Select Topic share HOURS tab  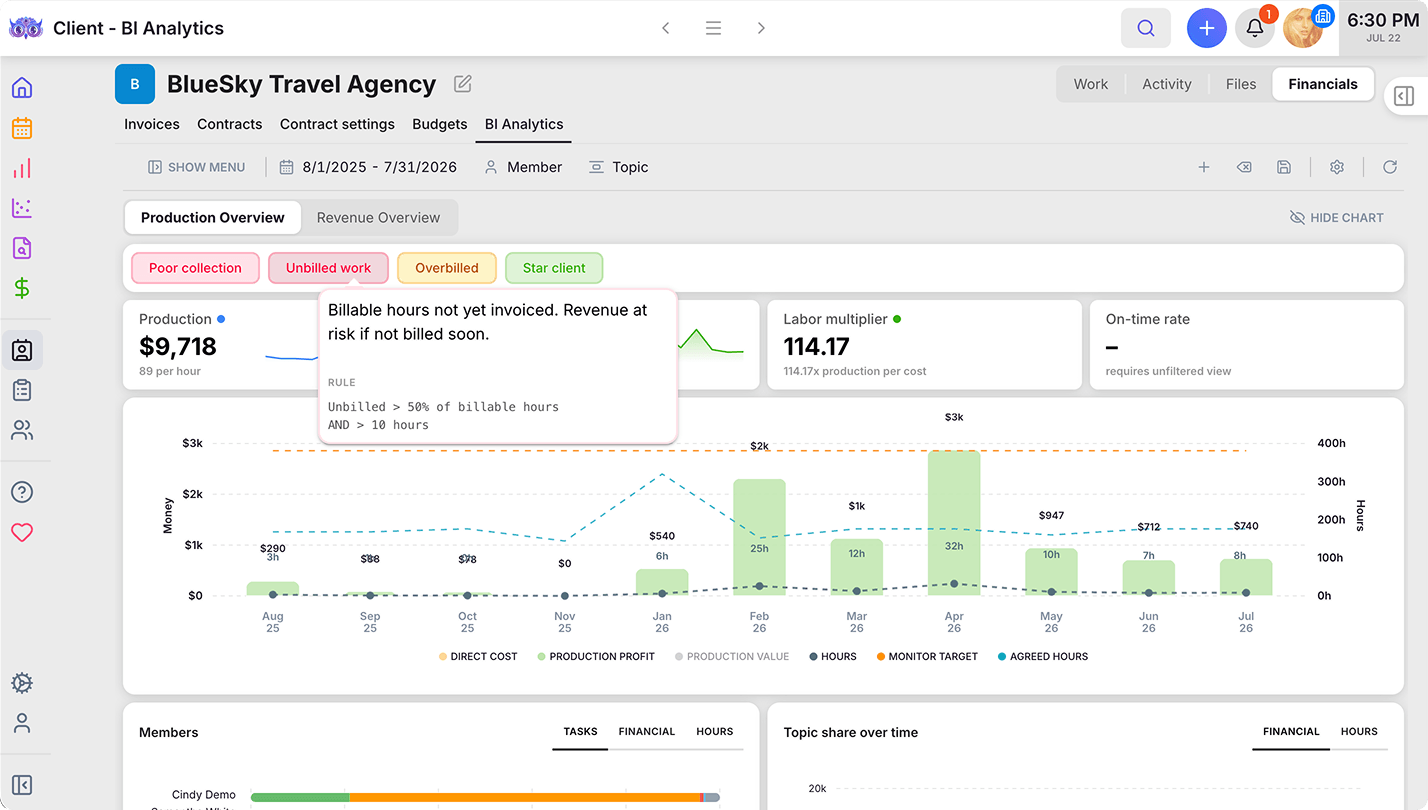(x=1359, y=732)
